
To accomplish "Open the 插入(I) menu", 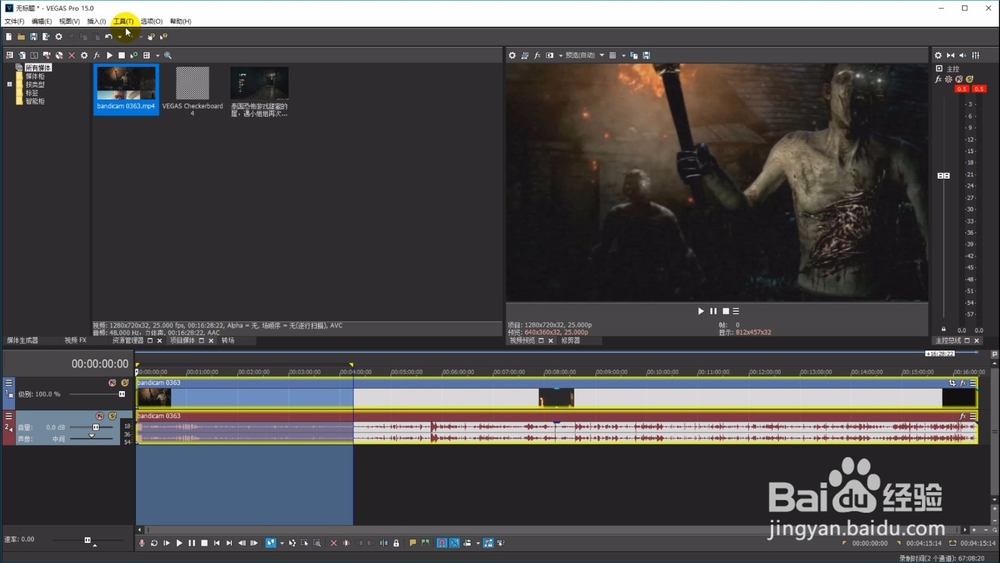I will click(96, 21).
